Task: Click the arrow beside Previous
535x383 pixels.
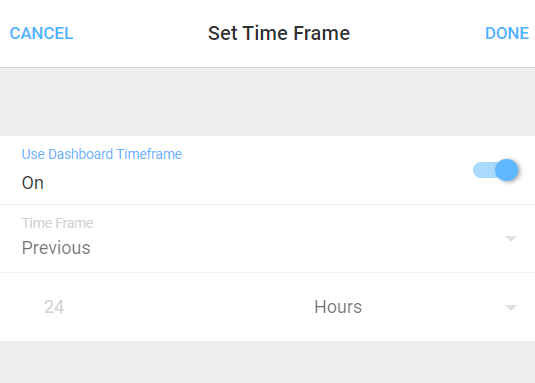Action: point(511,239)
